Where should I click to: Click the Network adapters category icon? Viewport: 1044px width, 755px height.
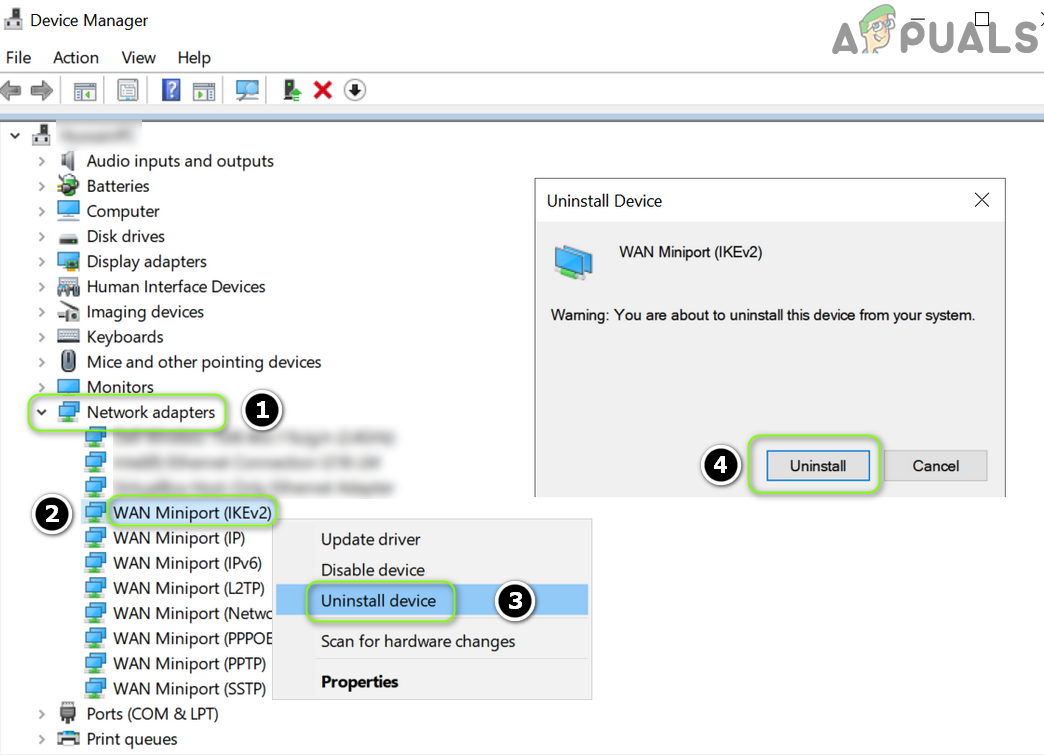point(69,411)
